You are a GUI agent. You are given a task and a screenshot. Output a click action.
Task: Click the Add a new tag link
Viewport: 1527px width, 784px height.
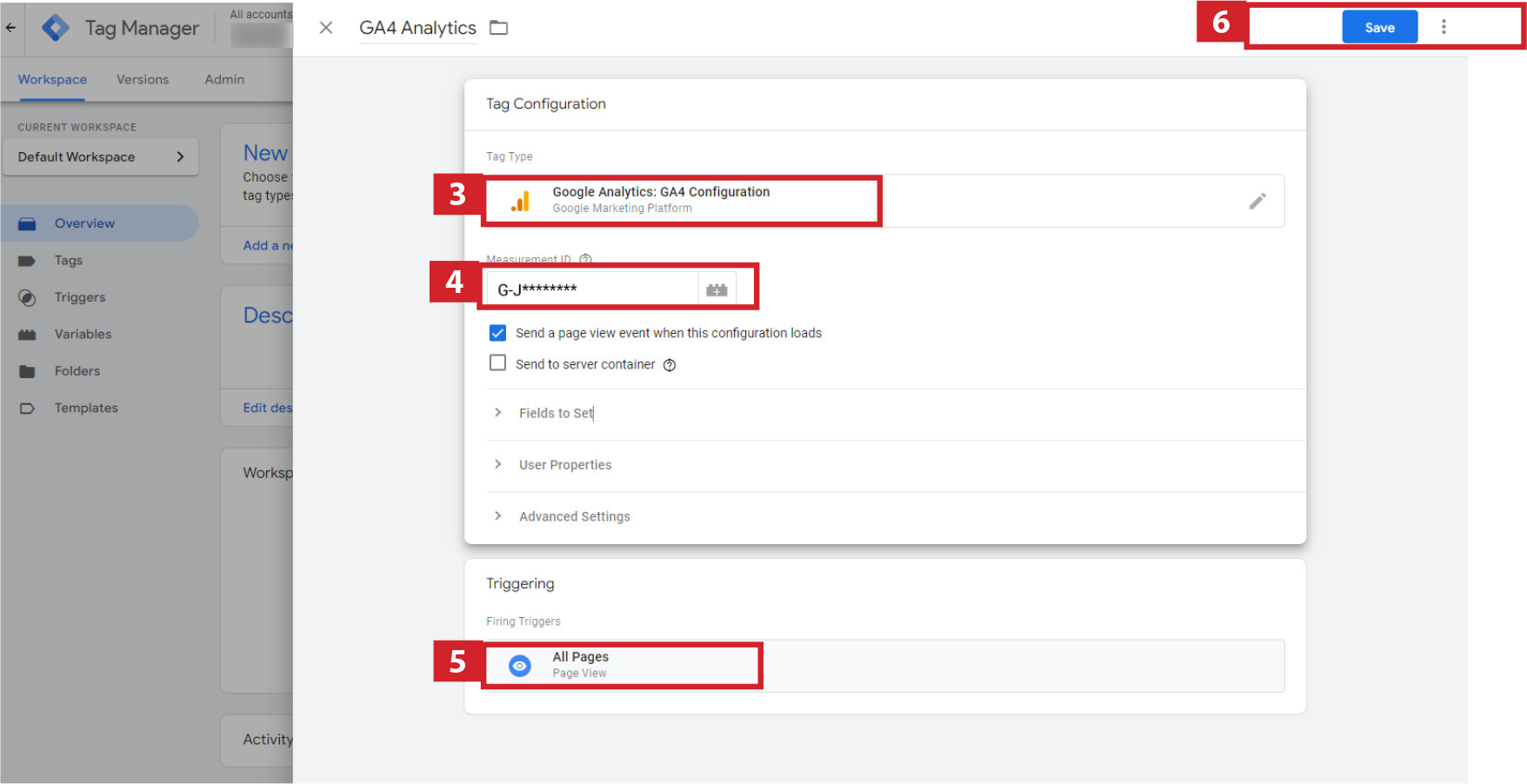(x=268, y=246)
